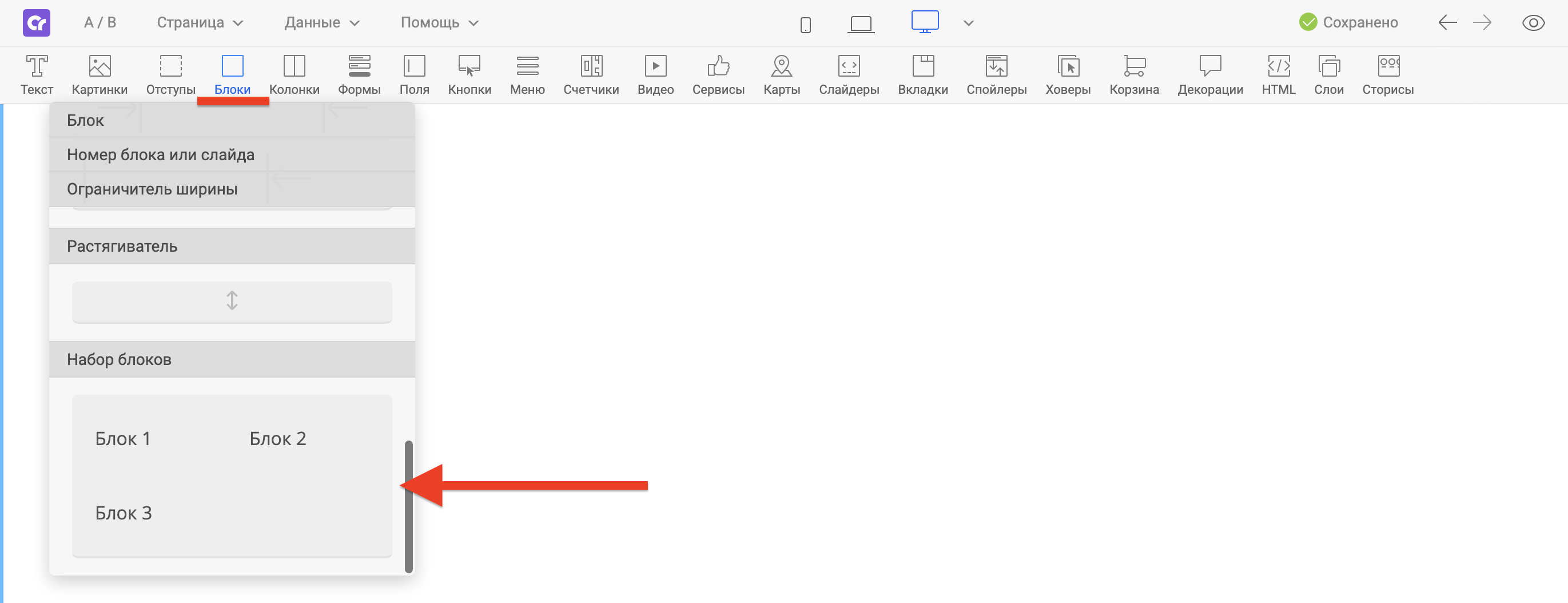Image resolution: width=1568 pixels, height=603 pixels.
Task: Open the Данные dropdown menu
Action: pos(322,22)
